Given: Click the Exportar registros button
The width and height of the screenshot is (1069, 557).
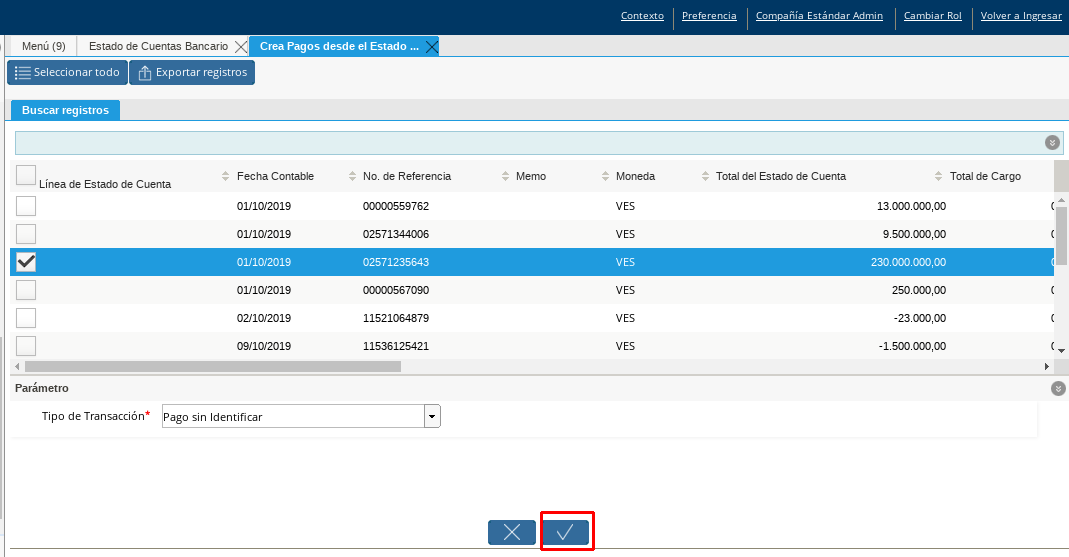Looking at the screenshot, I should (x=192, y=72).
